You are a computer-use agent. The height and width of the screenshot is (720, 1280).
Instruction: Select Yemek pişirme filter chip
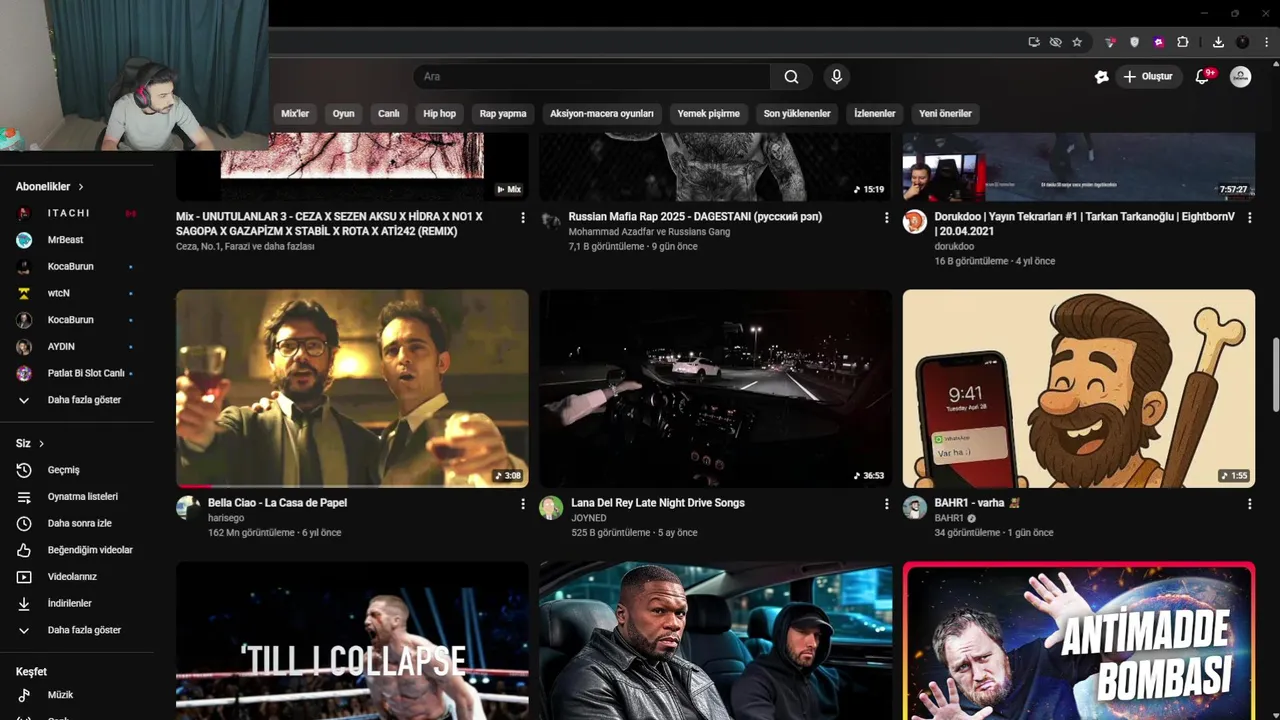pyautogui.click(x=709, y=114)
